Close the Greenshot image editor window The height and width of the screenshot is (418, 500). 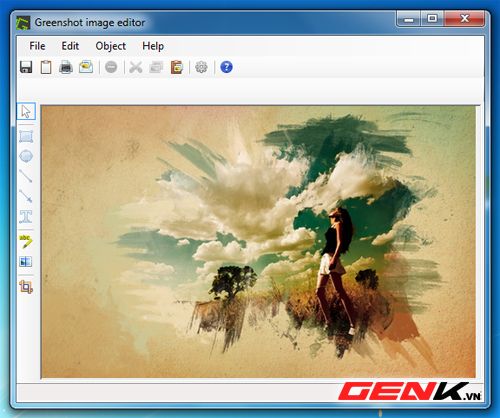(464, 19)
